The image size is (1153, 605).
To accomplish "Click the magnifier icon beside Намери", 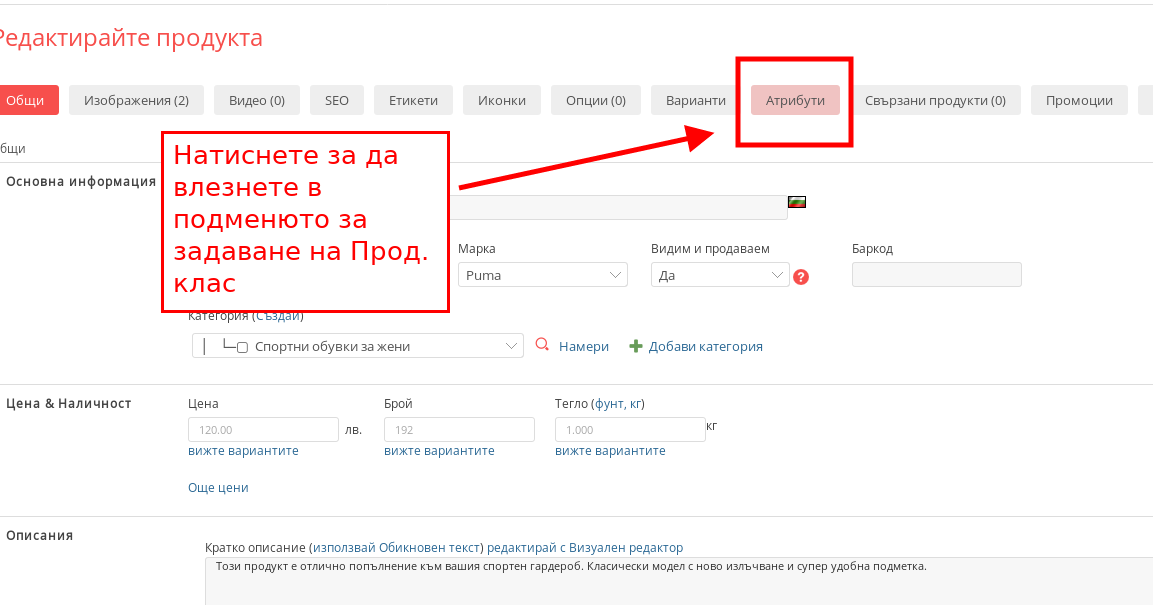I will pyautogui.click(x=543, y=345).
